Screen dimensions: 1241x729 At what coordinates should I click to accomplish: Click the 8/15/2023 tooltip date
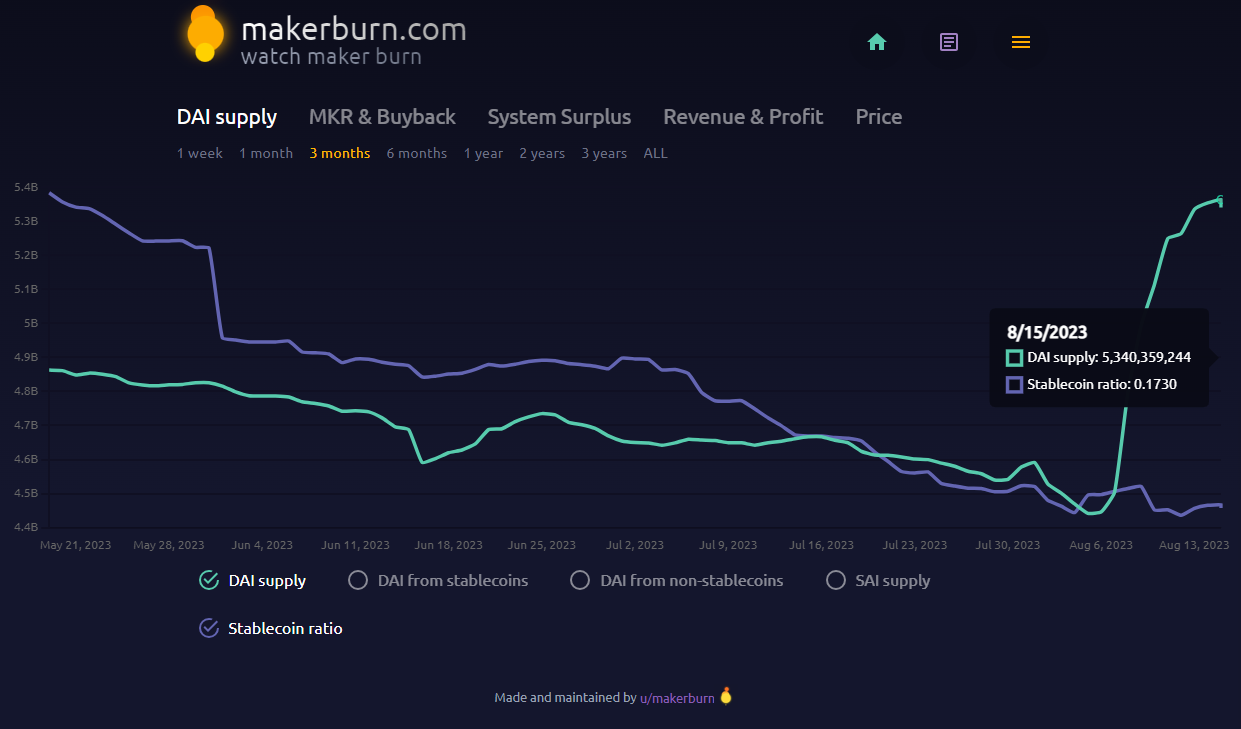pyautogui.click(x=1047, y=332)
